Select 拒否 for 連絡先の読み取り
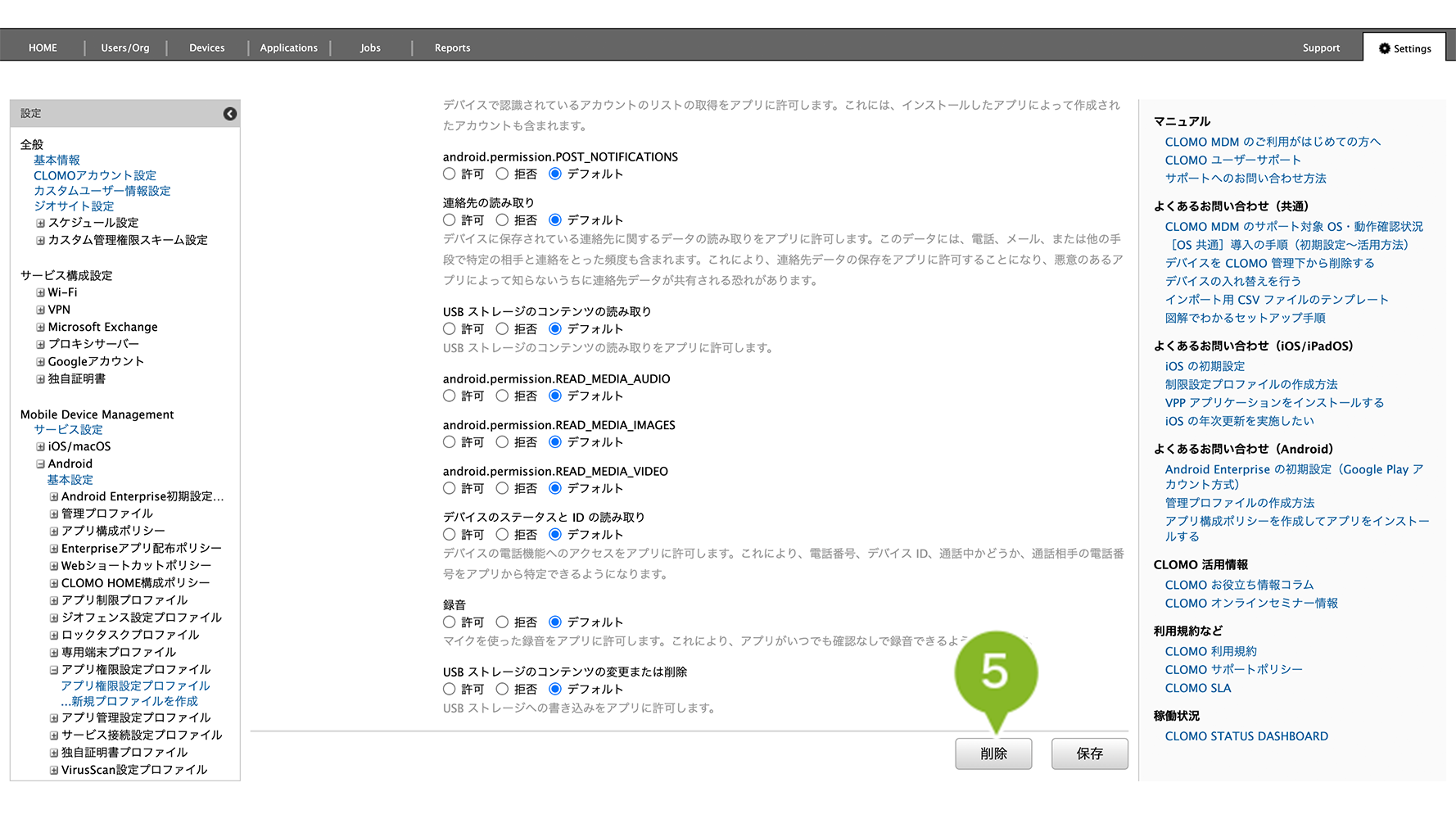The image size is (1456, 819). tap(502, 220)
